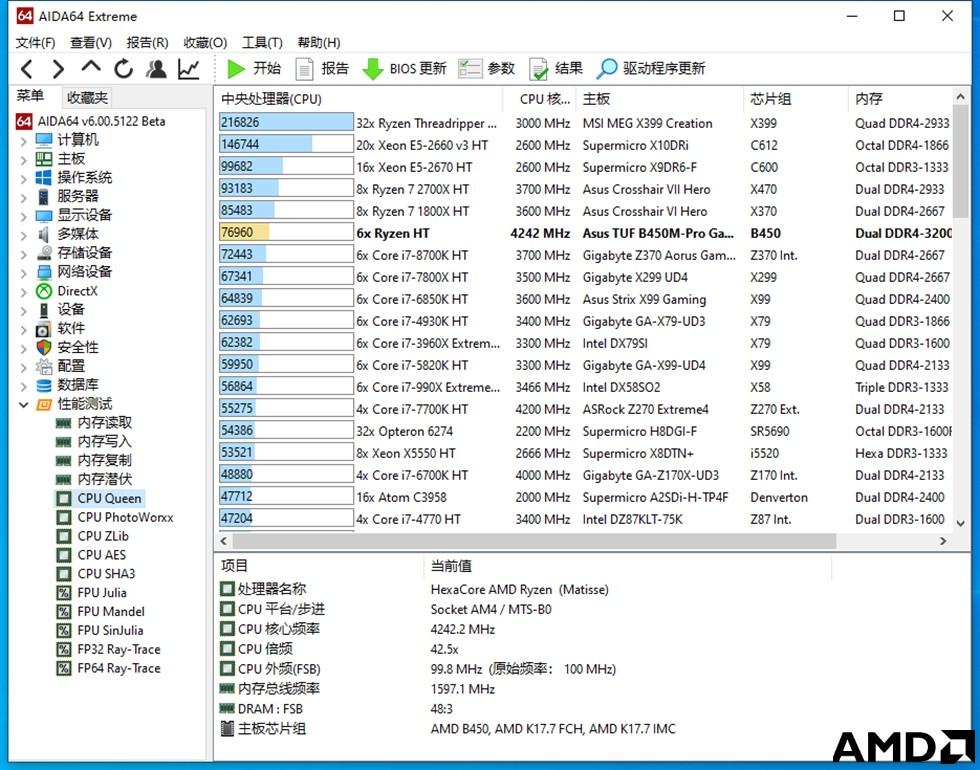Open the 查看(V) menu
The image size is (980, 770).
[x=91, y=42]
